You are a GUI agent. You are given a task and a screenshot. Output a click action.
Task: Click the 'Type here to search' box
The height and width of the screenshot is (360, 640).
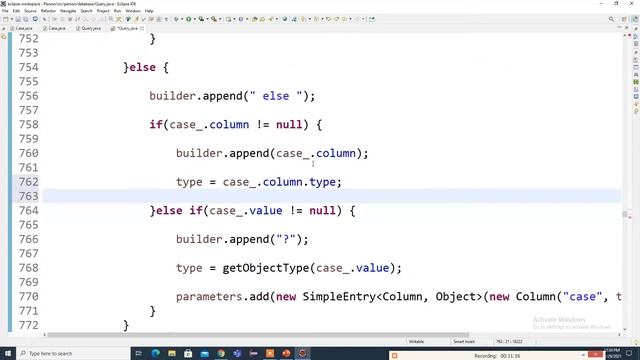[73, 353]
